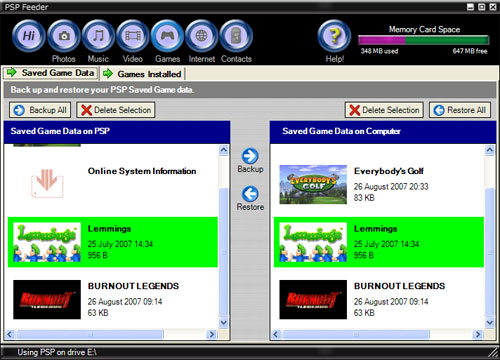This screenshot has height=360, width=500.
Task: Click the PSP list scroll right arrow
Action: tap(211, 334)
